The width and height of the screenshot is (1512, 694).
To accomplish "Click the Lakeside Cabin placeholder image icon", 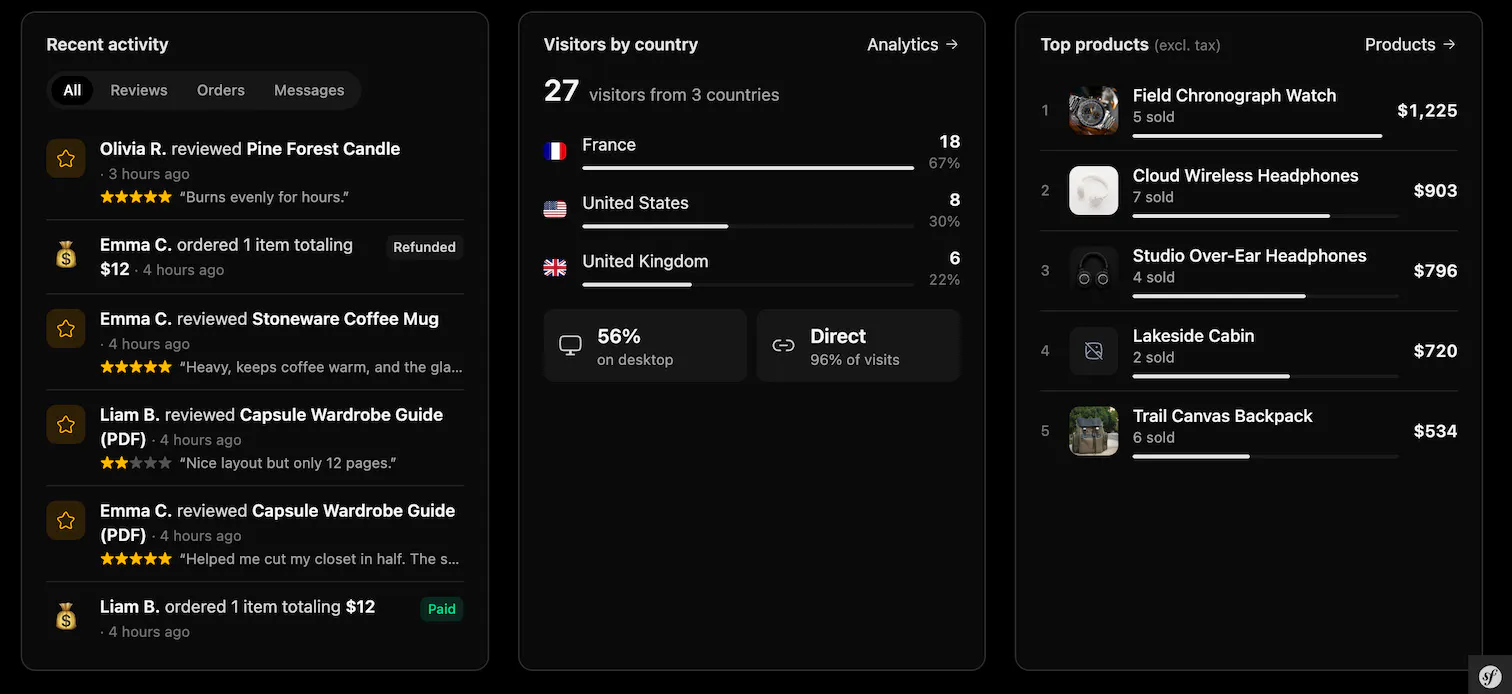I will point(1093,351).
